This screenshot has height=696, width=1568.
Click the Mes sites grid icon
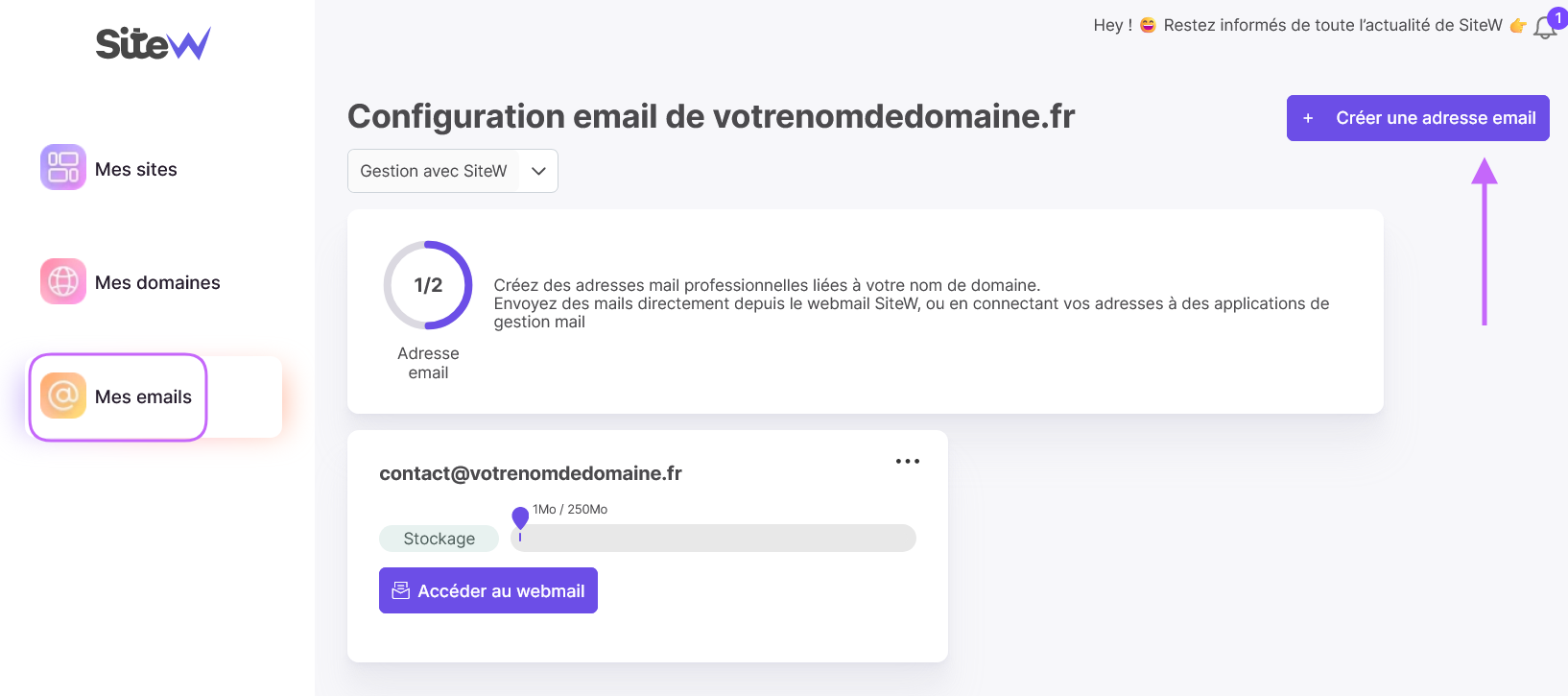[63, 167]
